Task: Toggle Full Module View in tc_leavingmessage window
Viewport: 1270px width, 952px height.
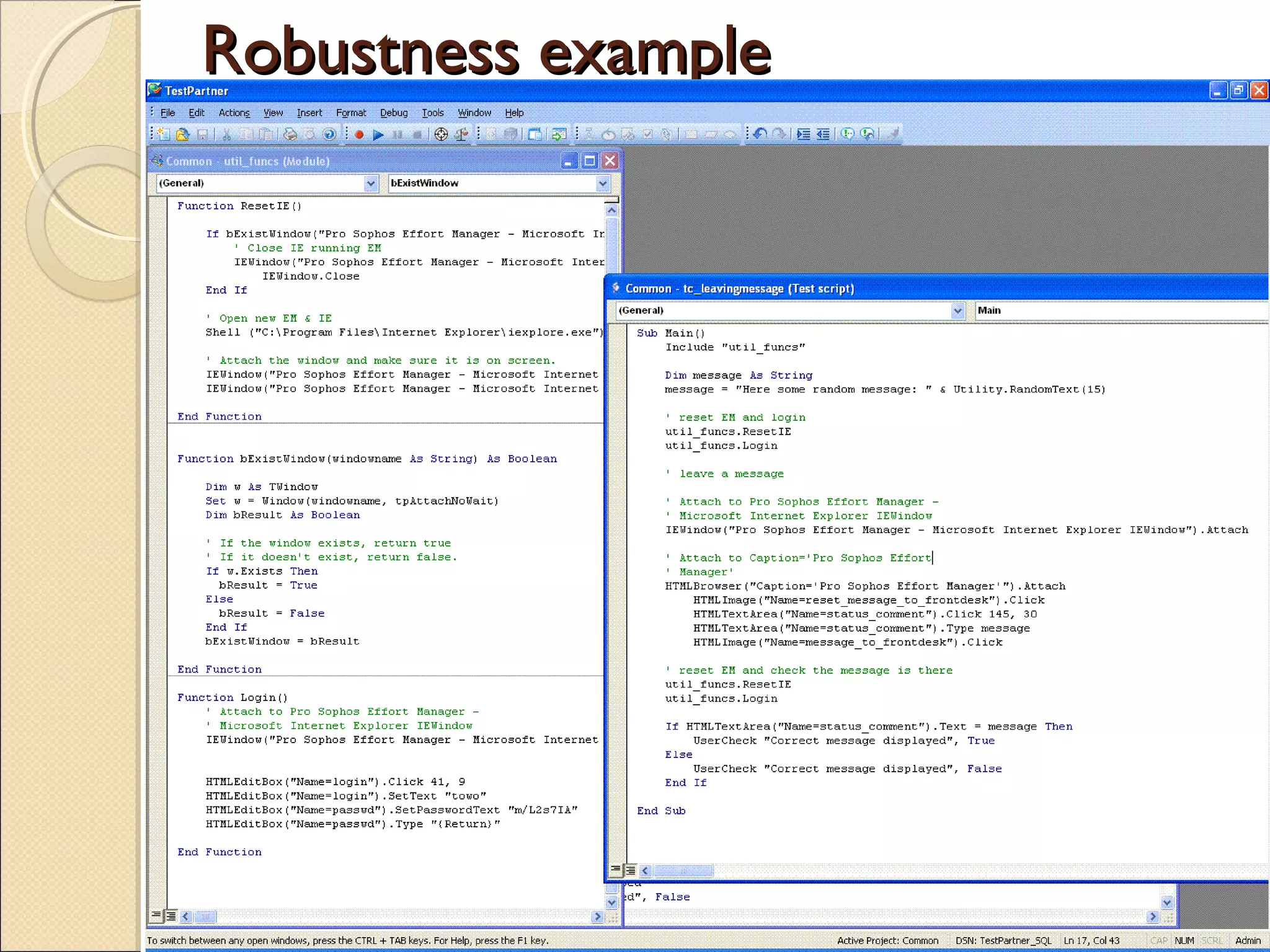Action: (x=630, y=870)
